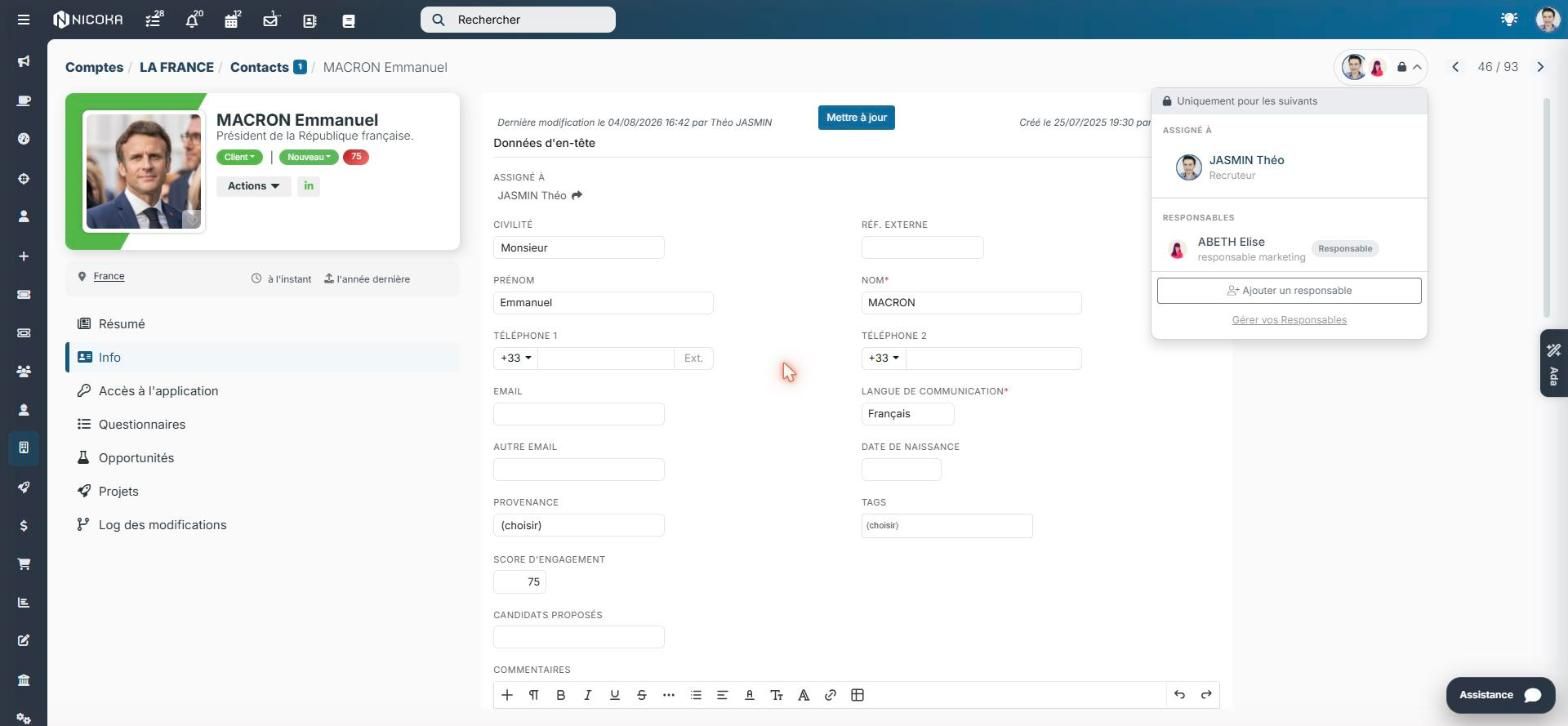Apply bold formatting in comments editor
This screenshot has width=1568, height=726.
561,695
